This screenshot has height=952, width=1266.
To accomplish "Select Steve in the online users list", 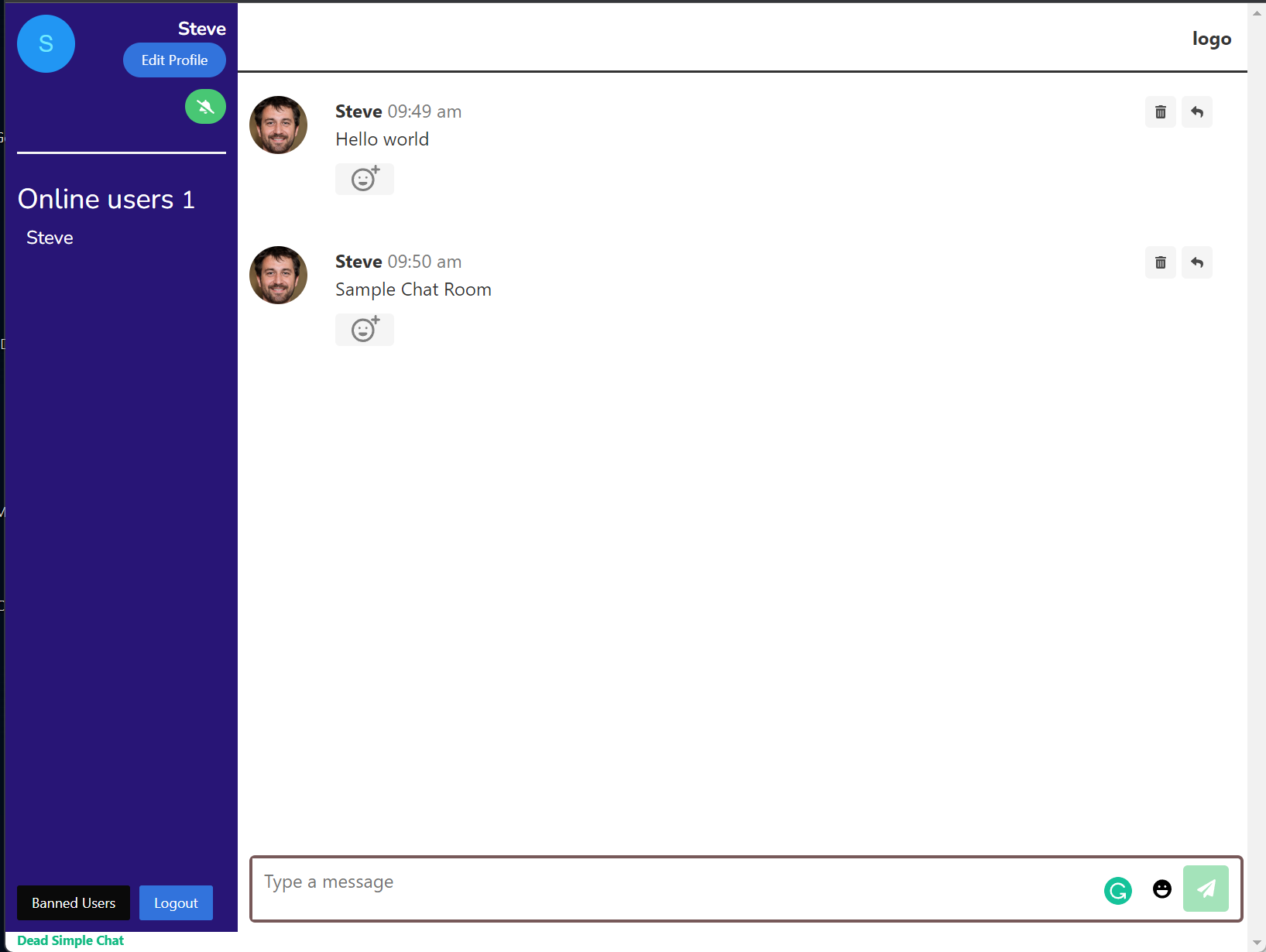I will point(50,238).
